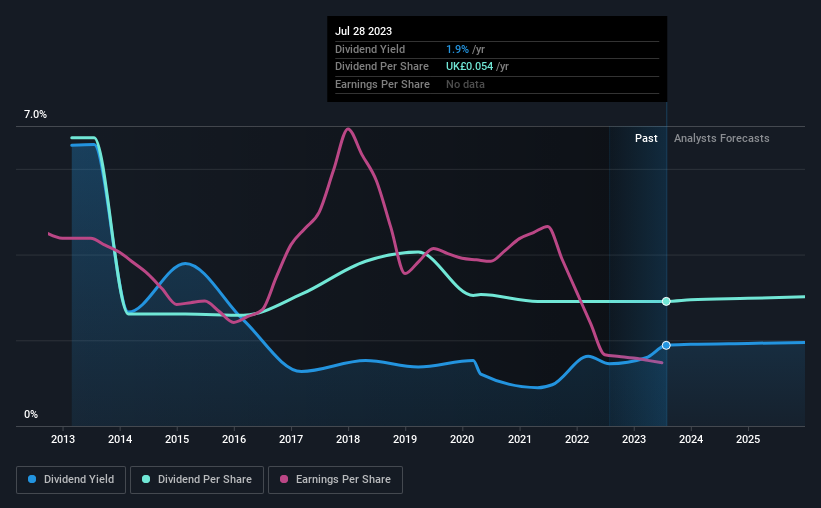Image resolution: width=821 pixels, height=508 pixels.
Task: Select the Dividend Per Share data point marker
Action: point(666,301)
